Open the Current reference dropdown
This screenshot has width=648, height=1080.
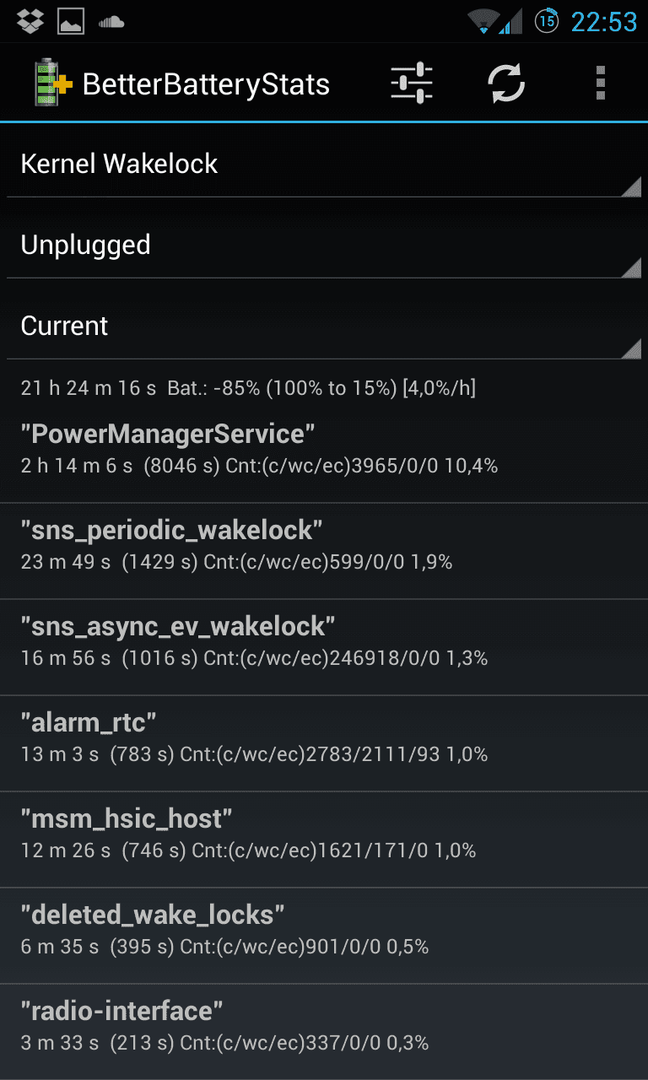(324, 326)
